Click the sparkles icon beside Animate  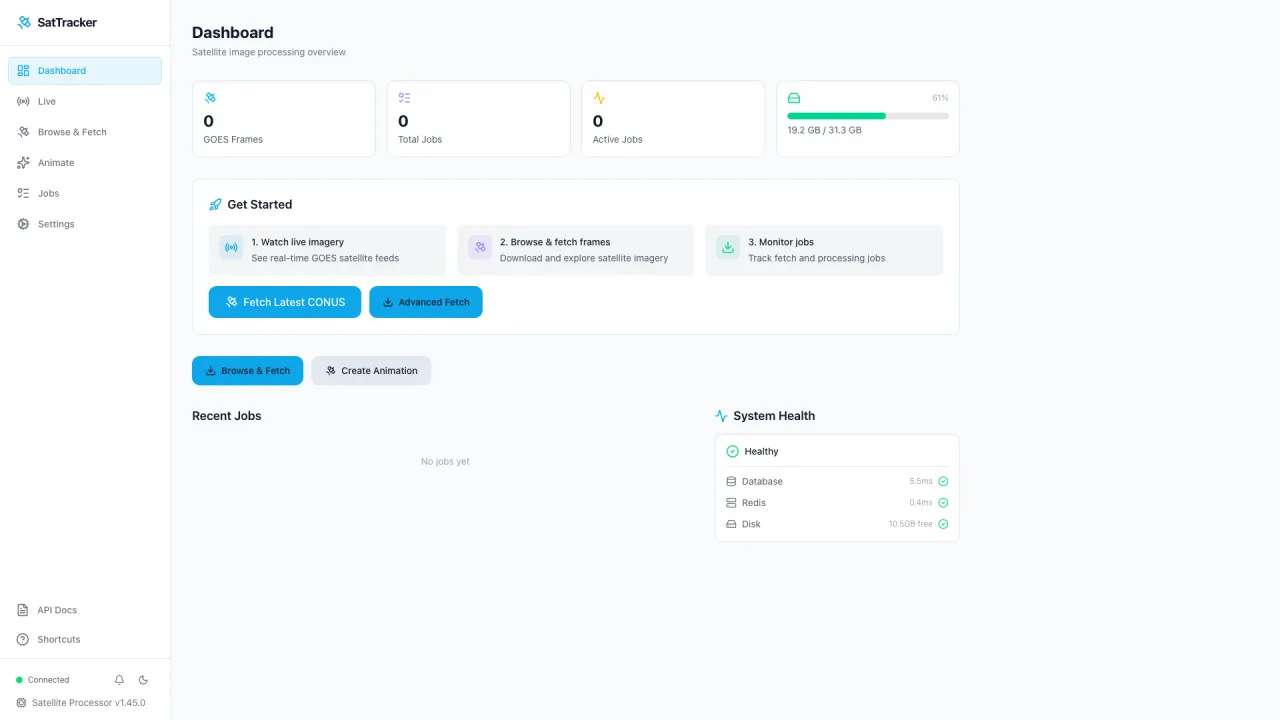point(24,163)
